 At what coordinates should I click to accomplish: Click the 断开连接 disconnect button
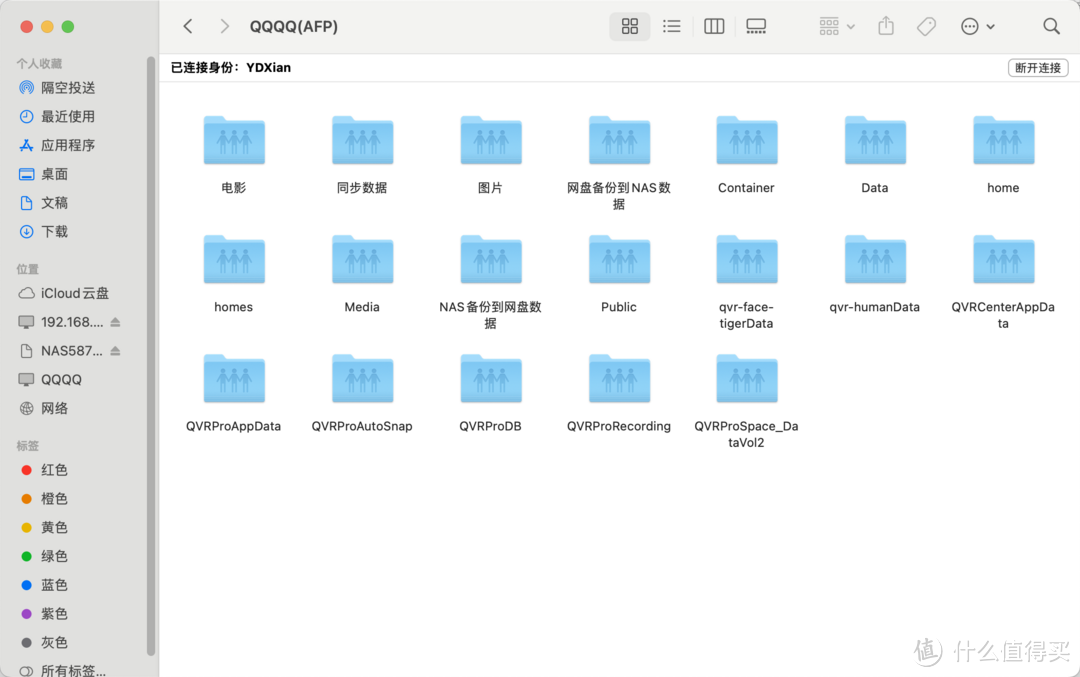[1038, 68]
